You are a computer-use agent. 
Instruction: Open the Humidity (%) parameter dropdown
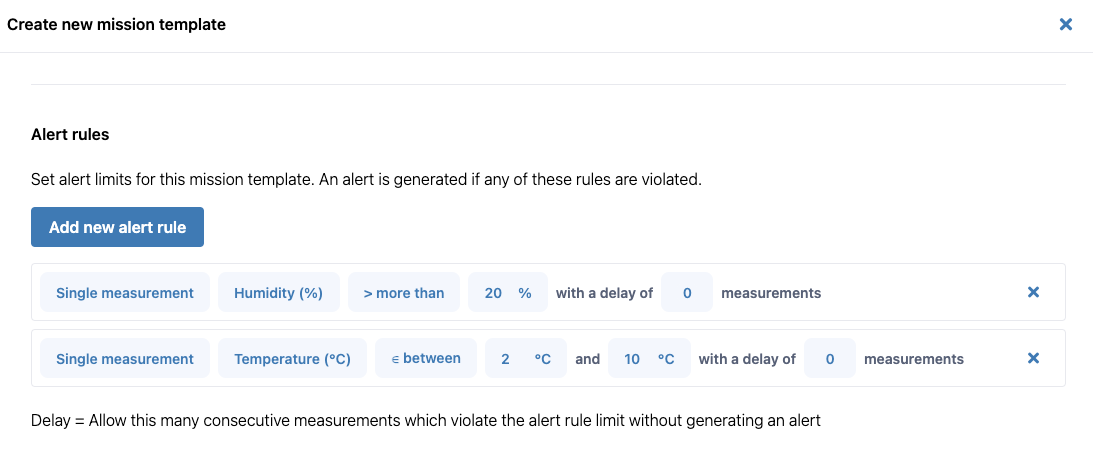(x=278, y=293)
